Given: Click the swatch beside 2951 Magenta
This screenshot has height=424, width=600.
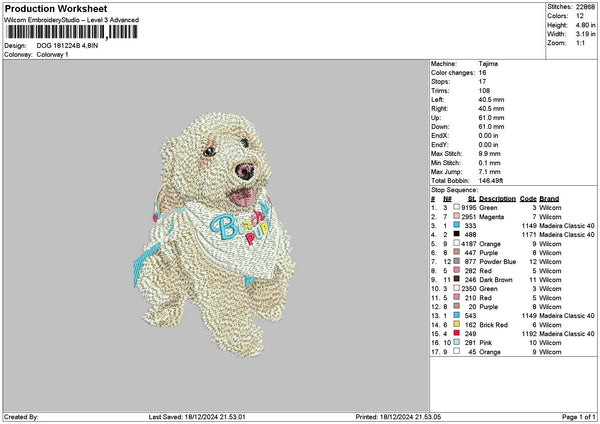Looking at the screenshot, I should [x=457, y=216].
